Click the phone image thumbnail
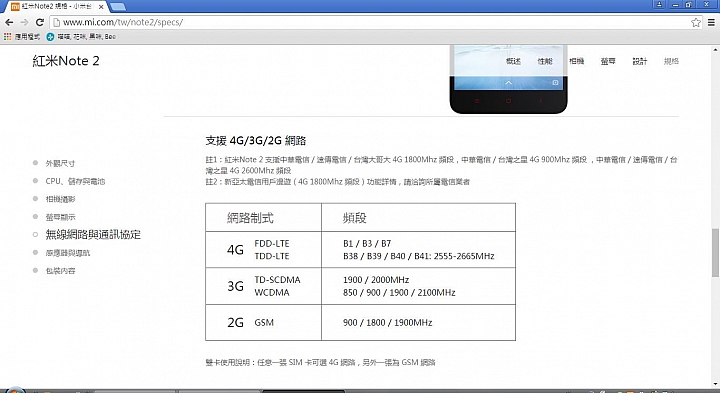Image resolution: width=720 pixels, height=393 pixels. pos(508,79)
